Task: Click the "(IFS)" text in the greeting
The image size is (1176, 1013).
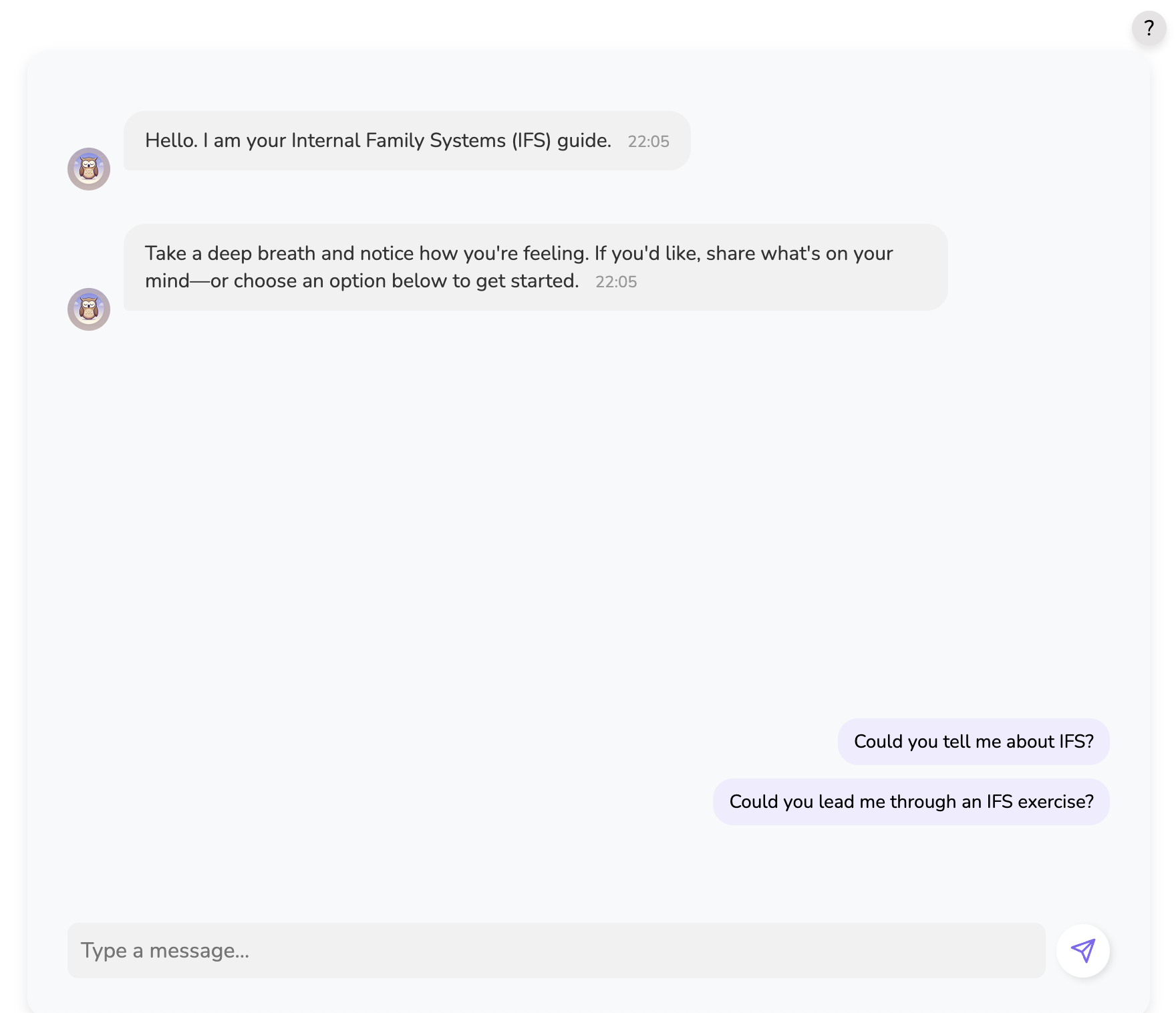Action: (531, 140)
